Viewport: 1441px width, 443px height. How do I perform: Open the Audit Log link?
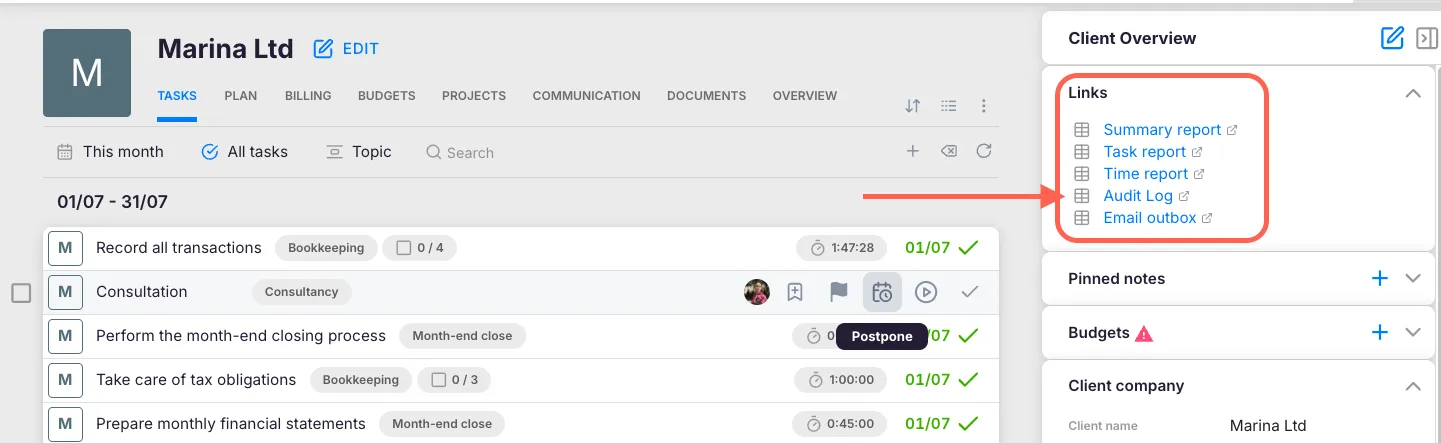[x=1137, y=196]
